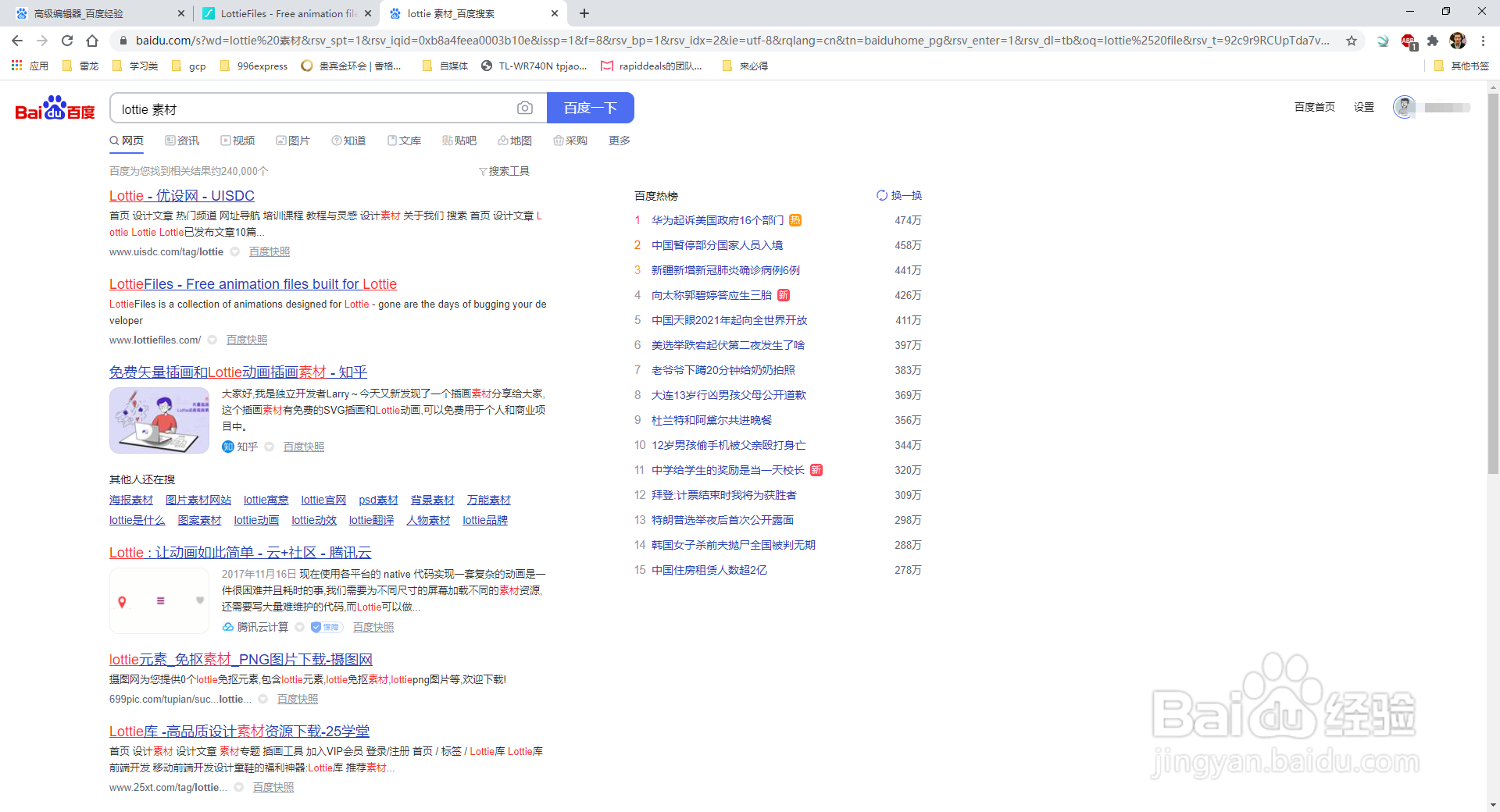The width and height of the screenshot is (1500, 812).
Task: Open the TL-WR740N bookmark
Action: [x=534, y=66]
